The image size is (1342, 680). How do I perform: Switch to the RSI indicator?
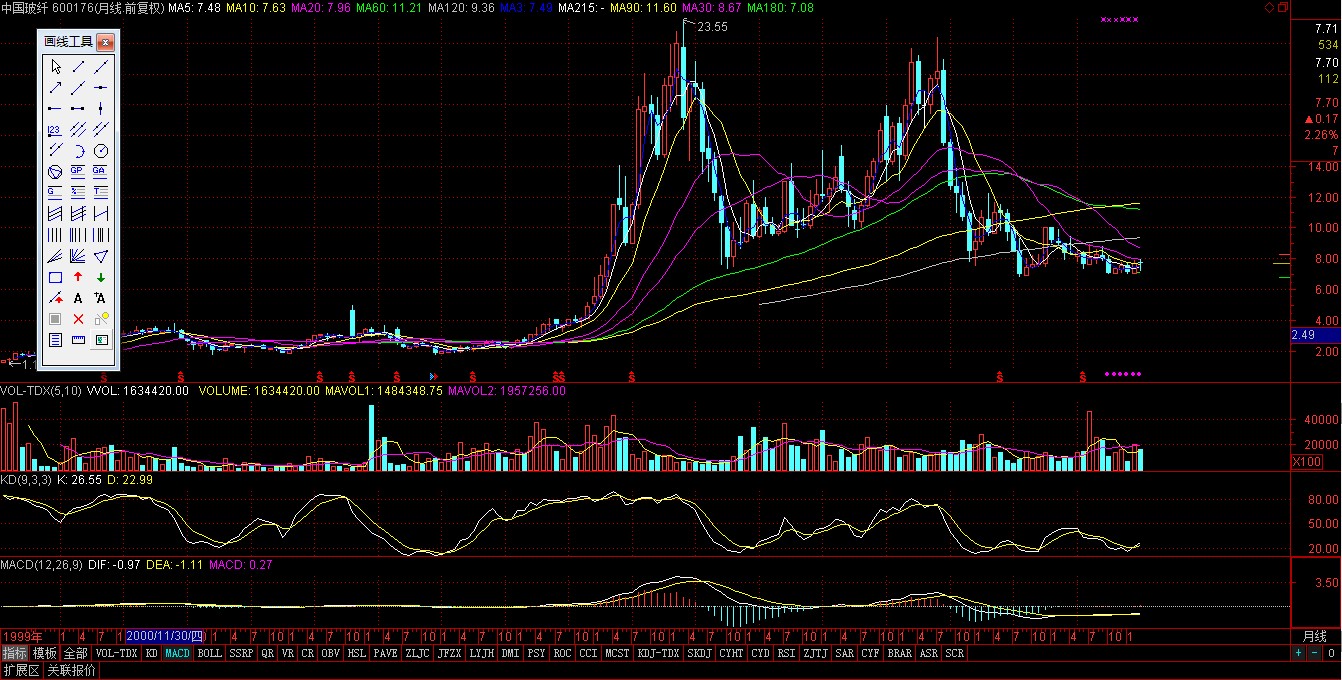tap(786, 653)
